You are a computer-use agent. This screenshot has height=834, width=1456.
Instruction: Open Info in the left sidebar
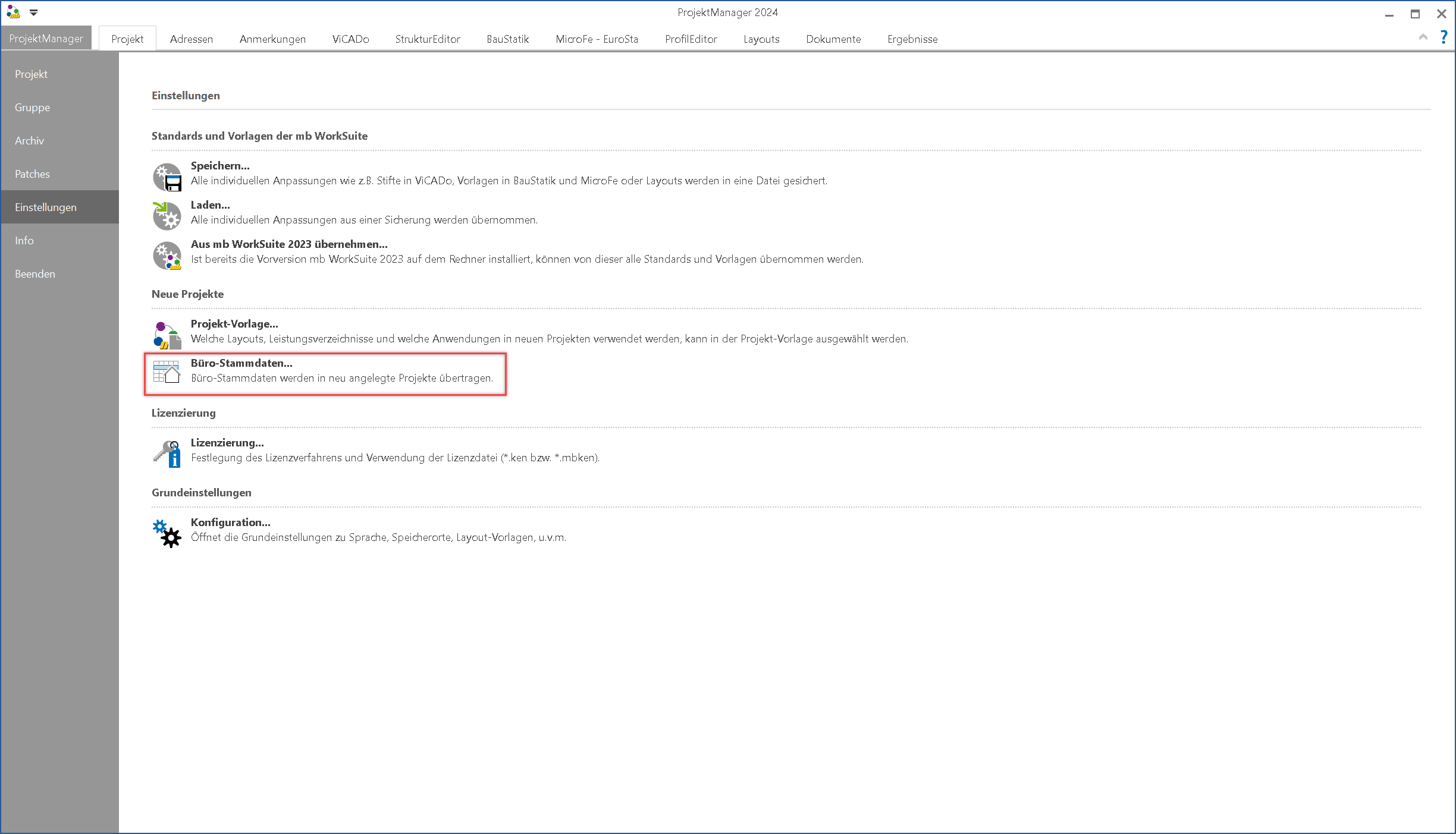(x=60, y=241)
